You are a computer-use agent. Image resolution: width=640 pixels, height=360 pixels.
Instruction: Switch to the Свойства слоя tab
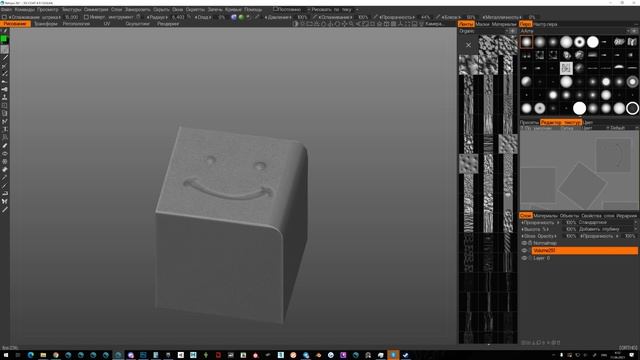pos(598,216)
